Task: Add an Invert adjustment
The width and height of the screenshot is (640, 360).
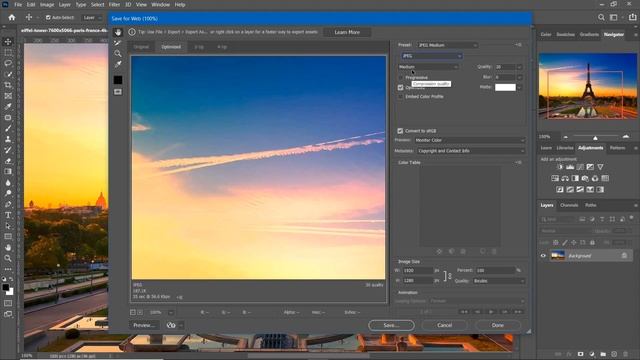Action: coord(560,189)
